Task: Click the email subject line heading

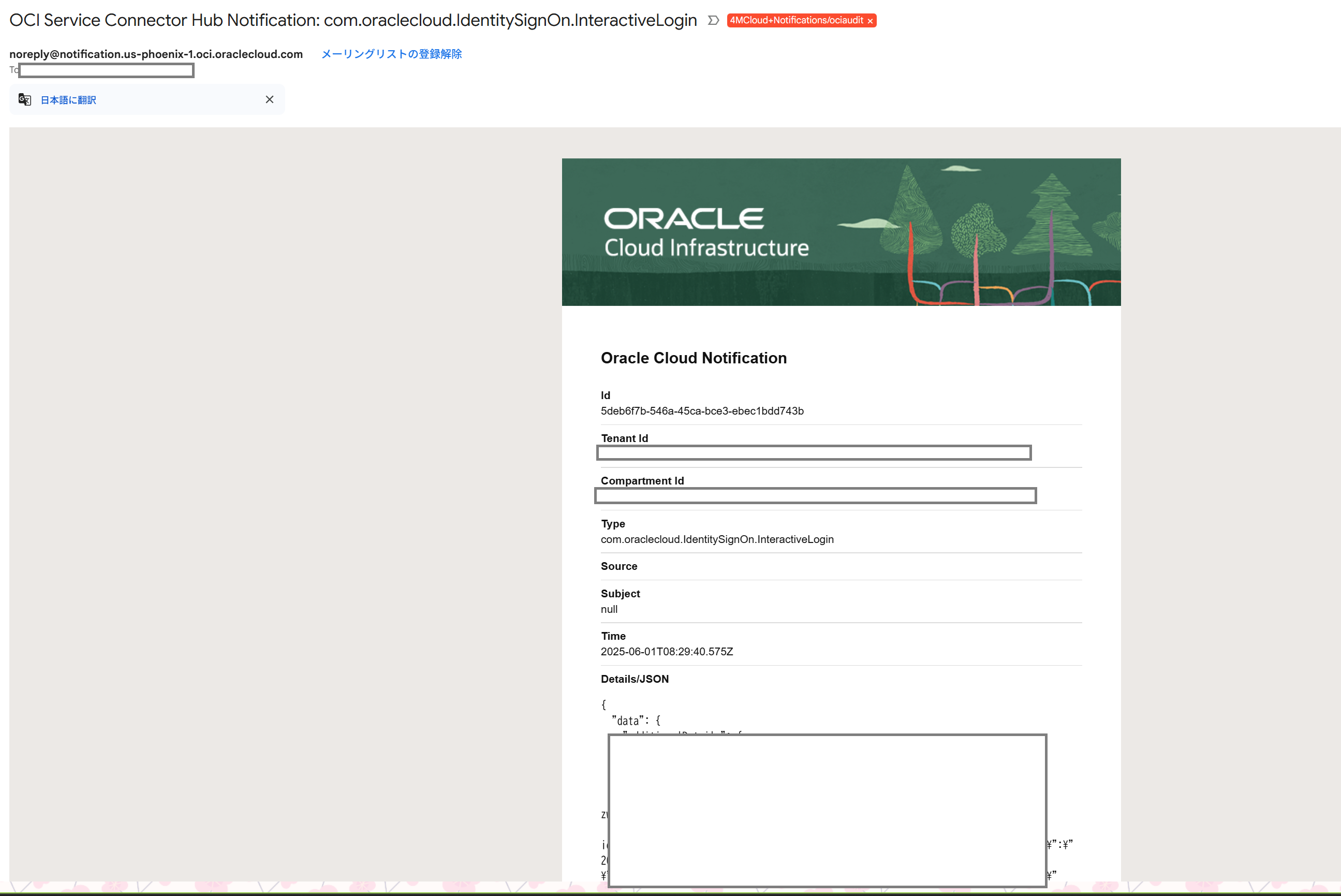Action: (x=353, y=20)
